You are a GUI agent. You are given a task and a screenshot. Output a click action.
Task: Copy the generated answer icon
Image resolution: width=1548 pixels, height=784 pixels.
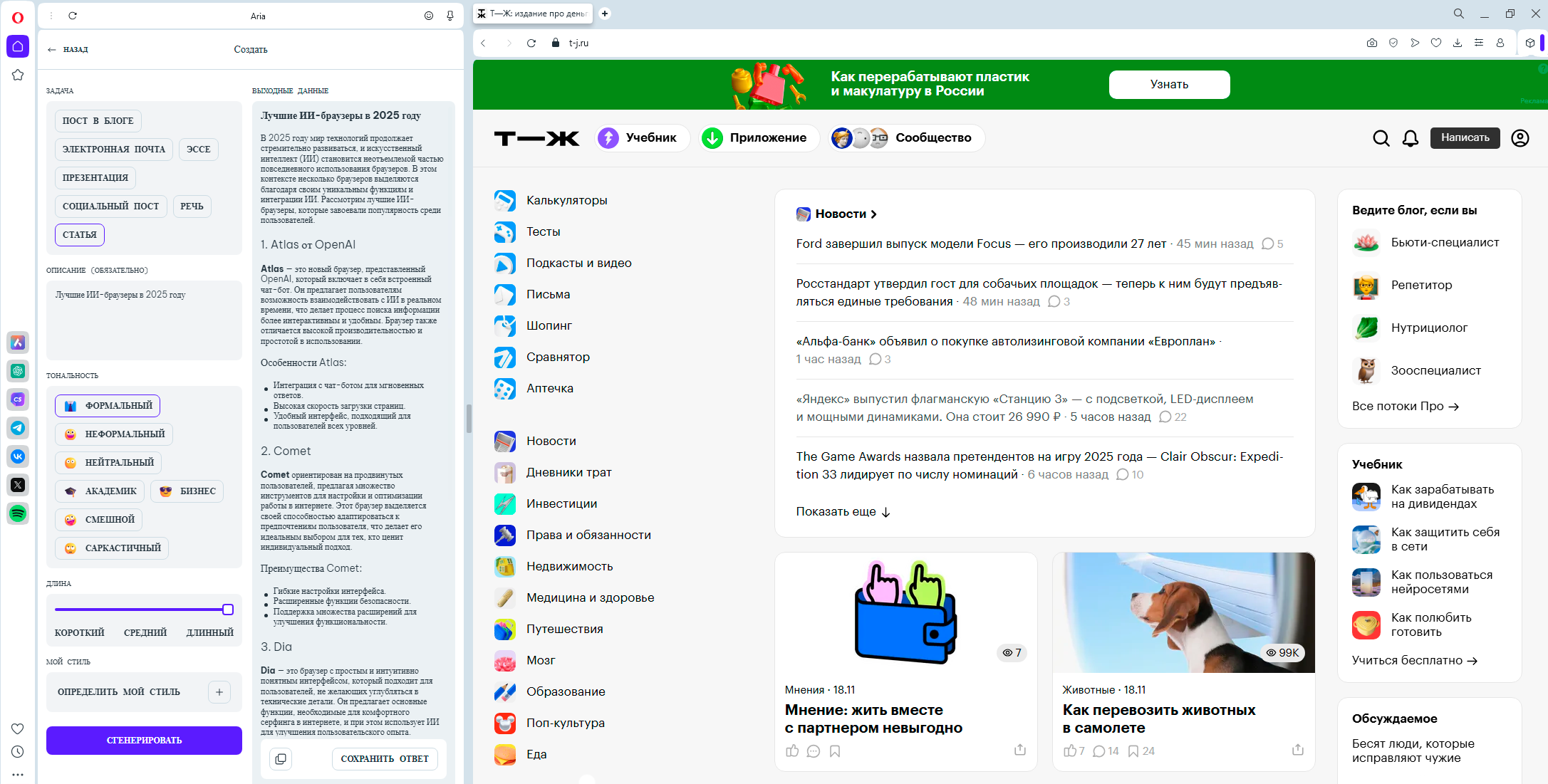(x=281, y=759)
